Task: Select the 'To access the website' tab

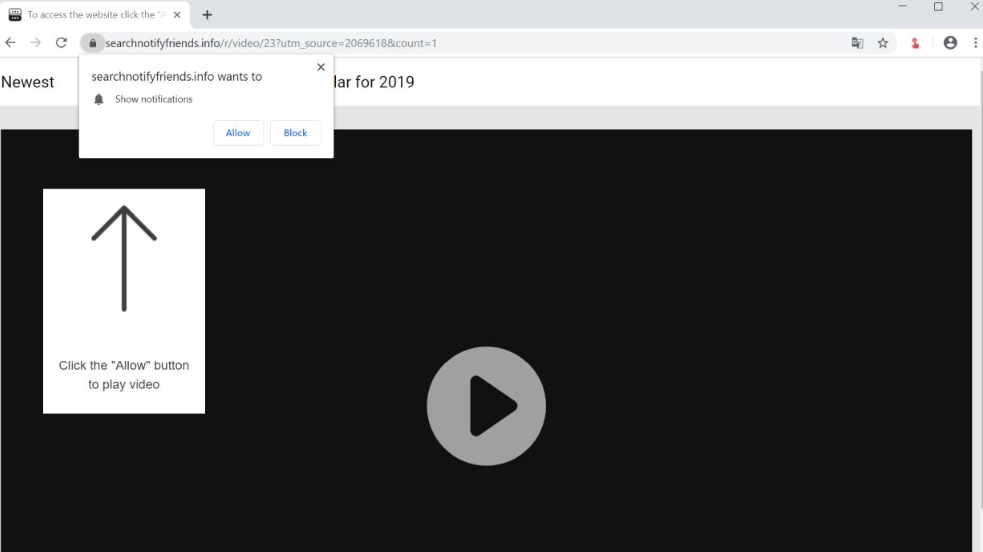Action: click(90, 15)
